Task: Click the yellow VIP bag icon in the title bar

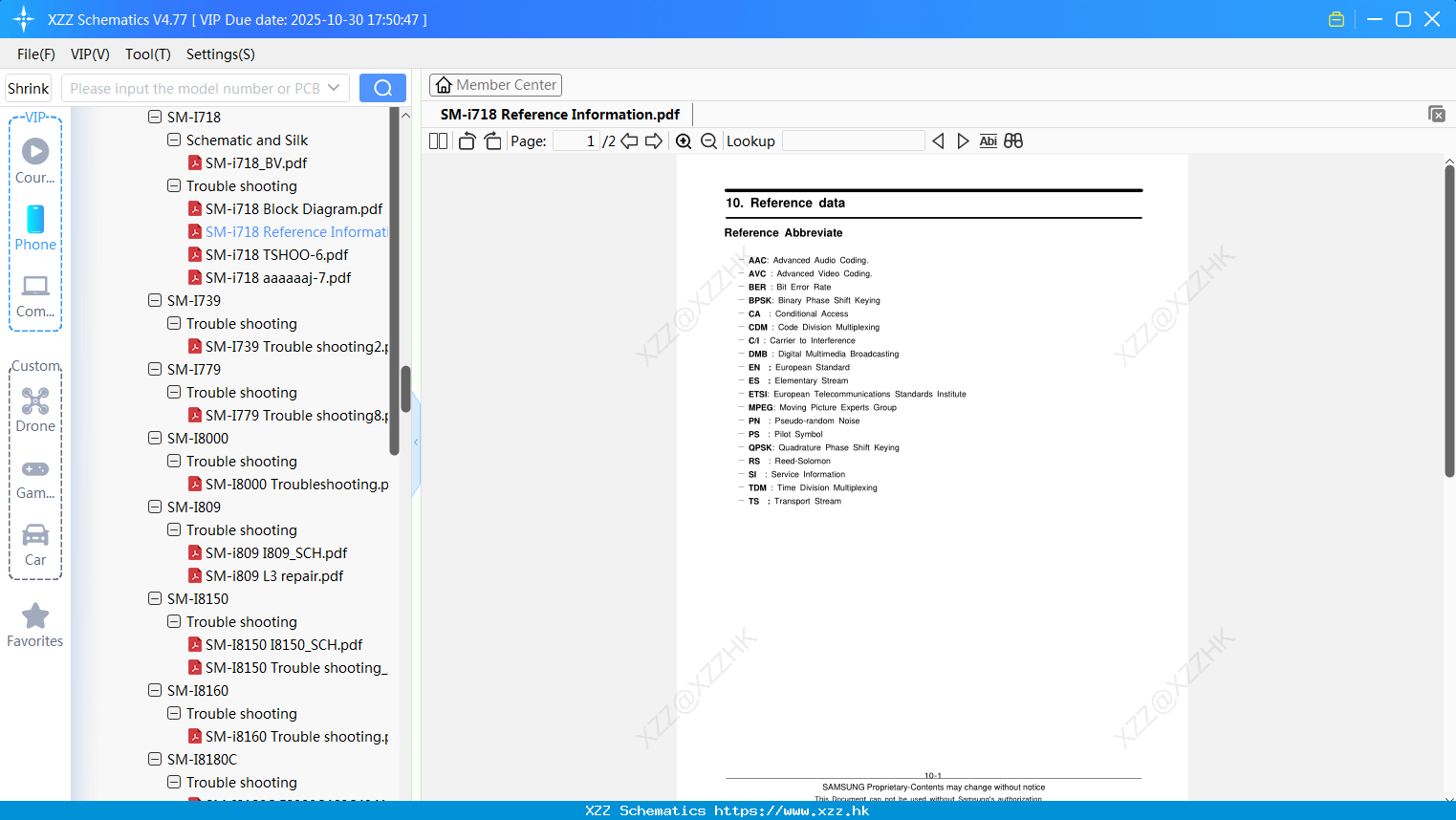Action: 1336,19
